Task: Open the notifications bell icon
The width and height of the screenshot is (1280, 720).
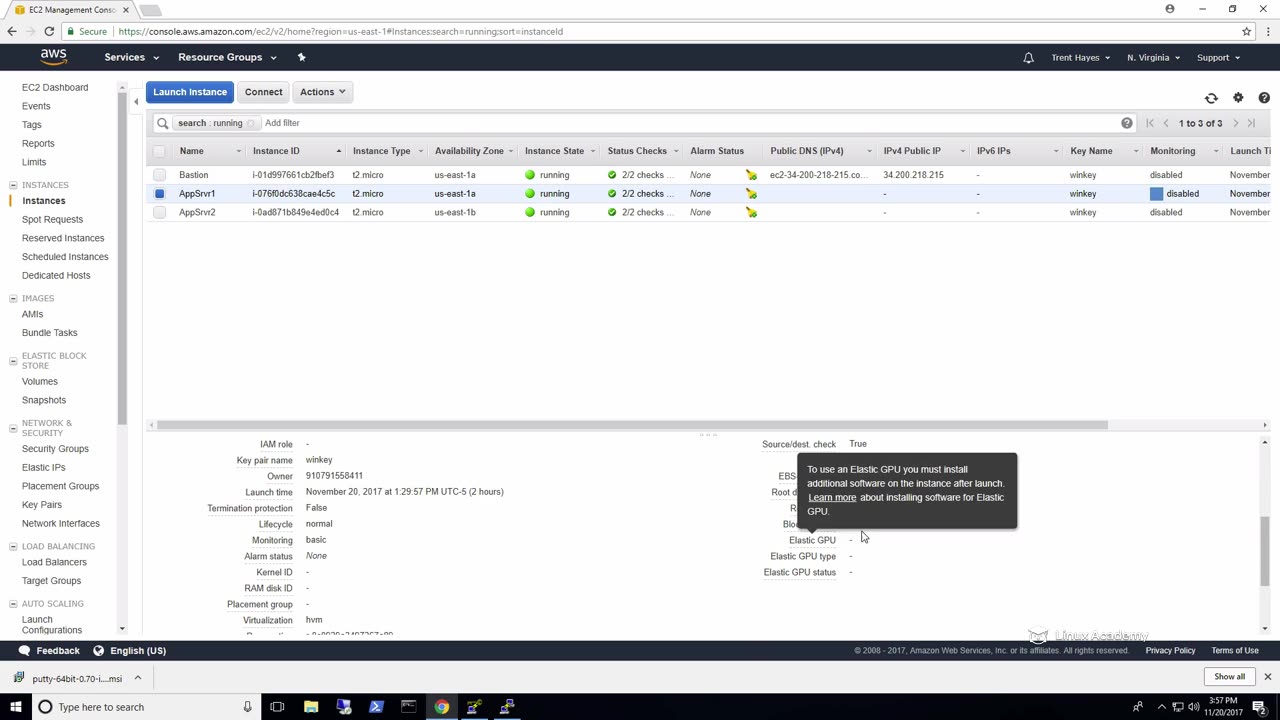Action: [x=1028, y=58]
